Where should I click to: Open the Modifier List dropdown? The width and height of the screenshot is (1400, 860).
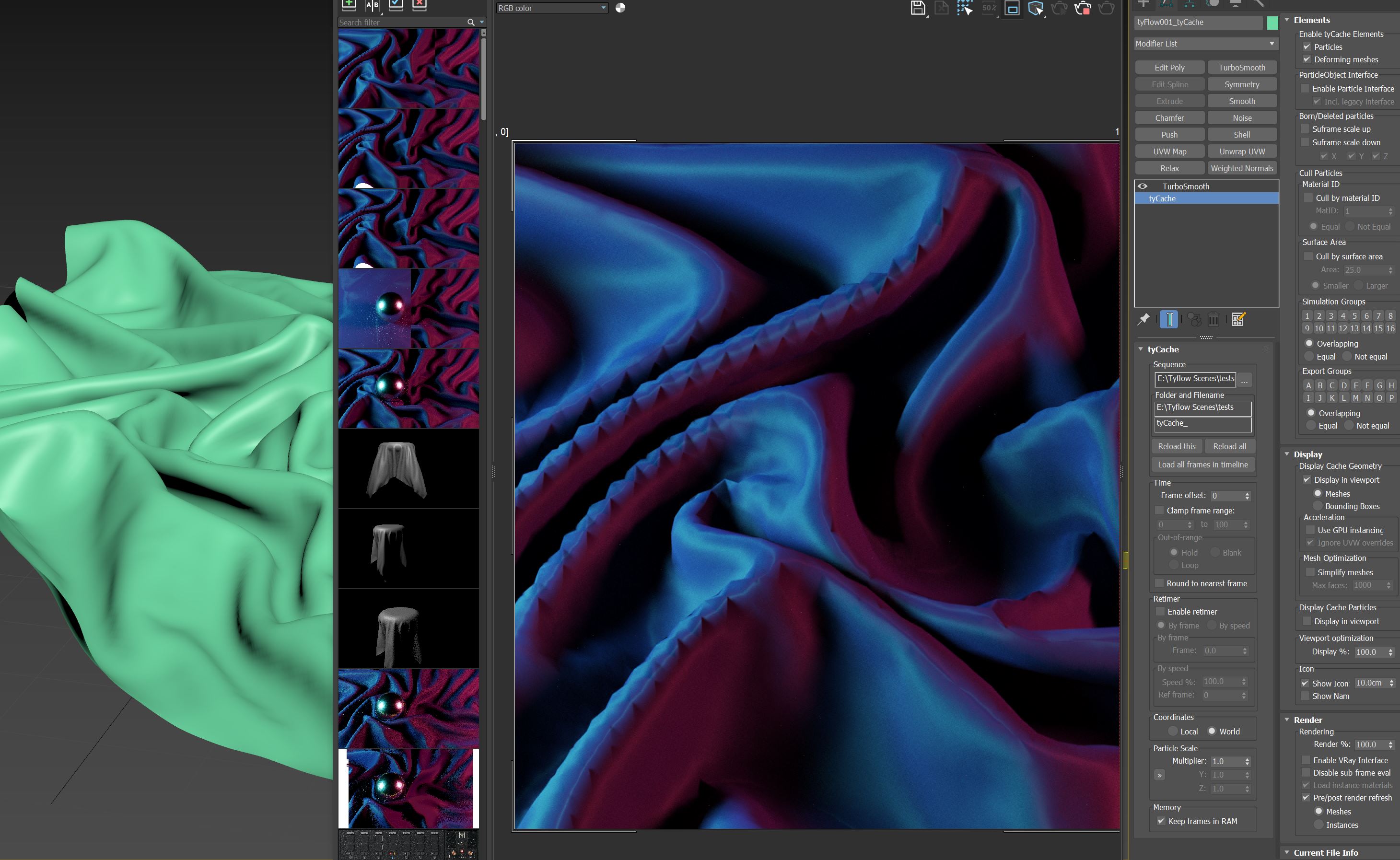tap(1206, 44)
